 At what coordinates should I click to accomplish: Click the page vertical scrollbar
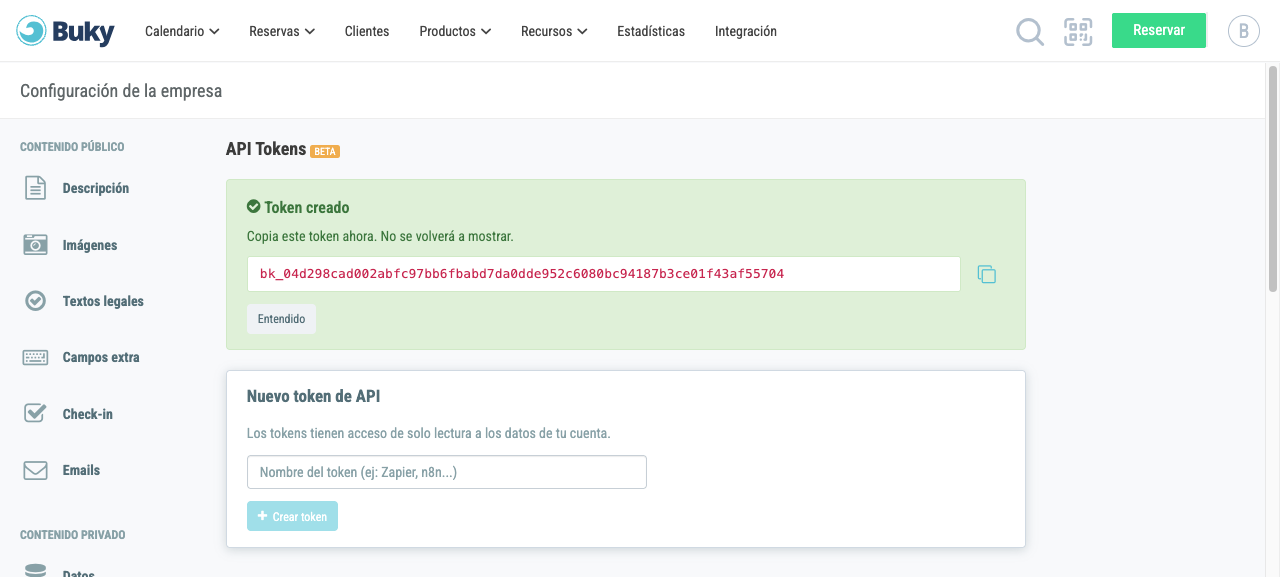coord(1273,180)
